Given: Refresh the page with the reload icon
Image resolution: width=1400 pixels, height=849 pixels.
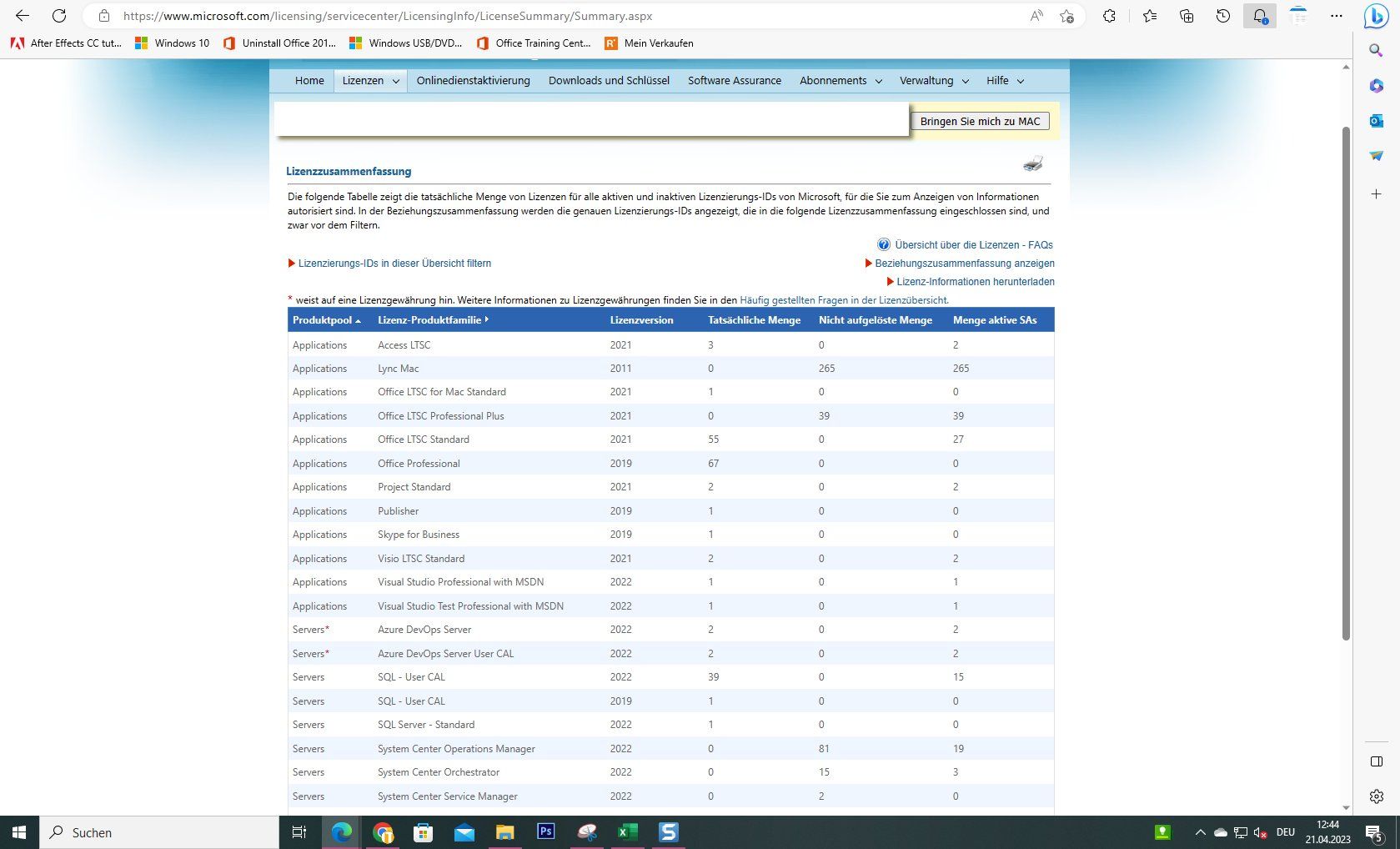Looking at the screenshot, I should (x=59, y=16).
